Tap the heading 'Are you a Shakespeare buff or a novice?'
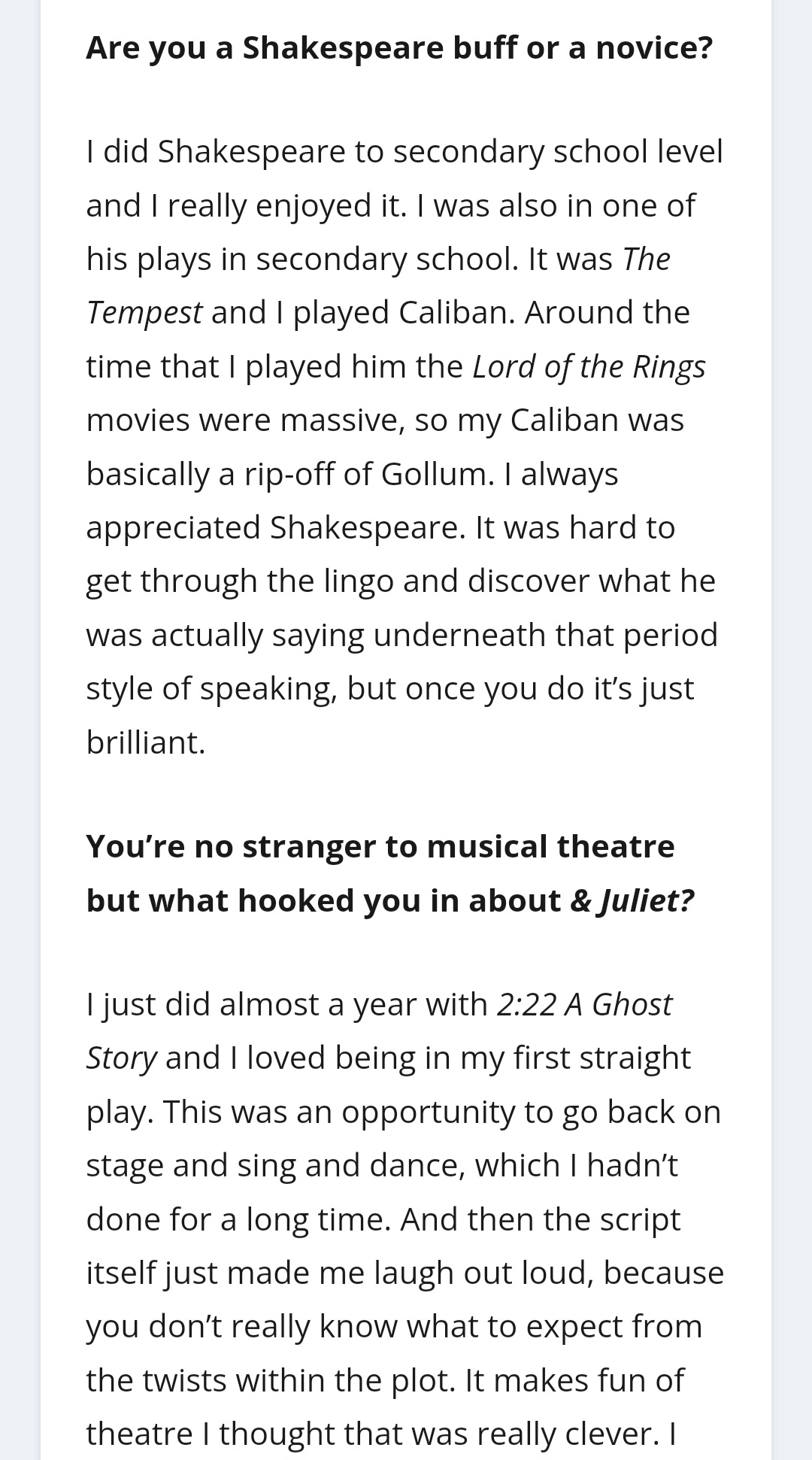The image size is (812, 1460). pos(399,48)
